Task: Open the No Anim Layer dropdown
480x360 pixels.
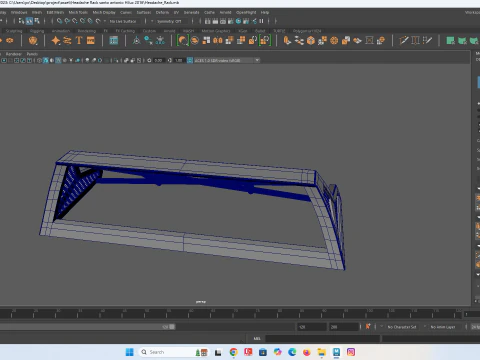Action: [443, 327]
